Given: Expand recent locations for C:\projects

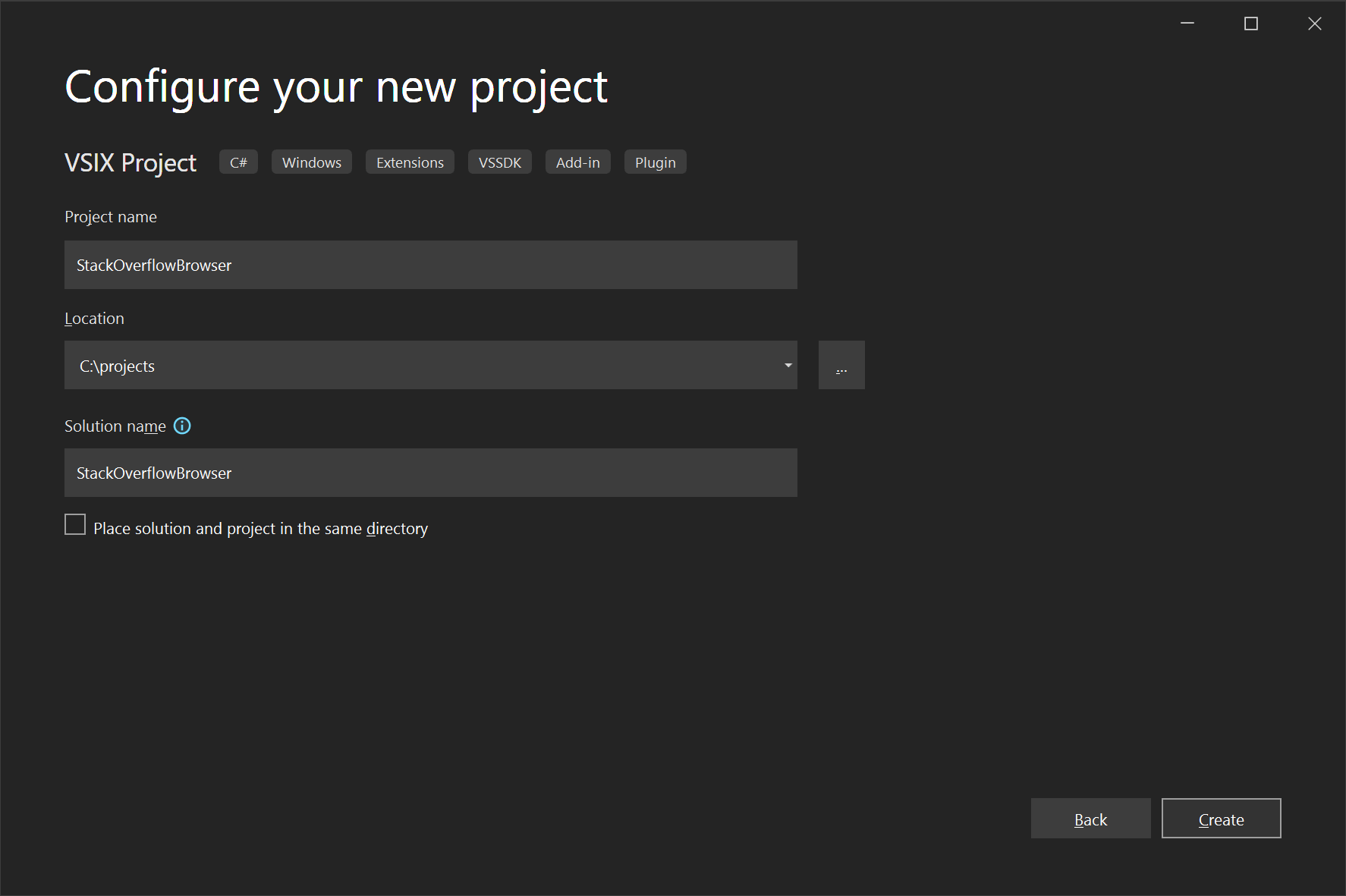Looking at the screenshot, I should [x=788, y=365].
